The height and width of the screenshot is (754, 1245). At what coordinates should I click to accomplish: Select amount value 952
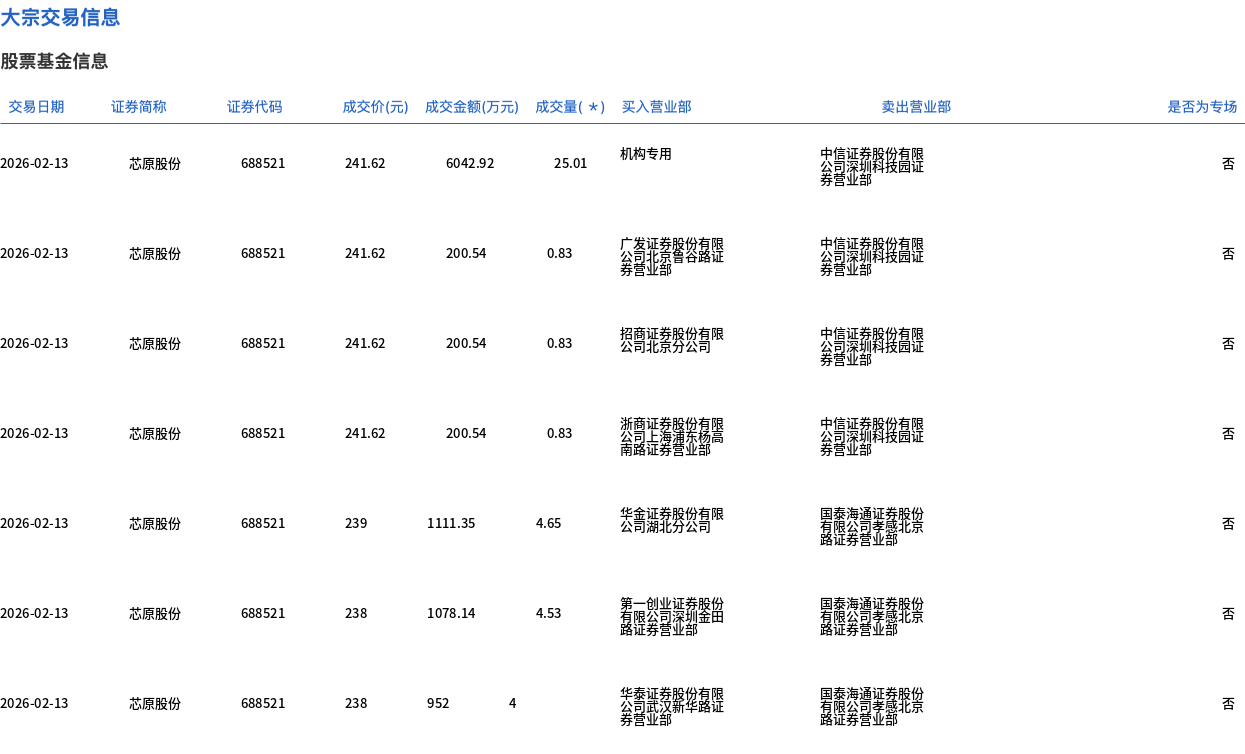click(x=438, y=703)
